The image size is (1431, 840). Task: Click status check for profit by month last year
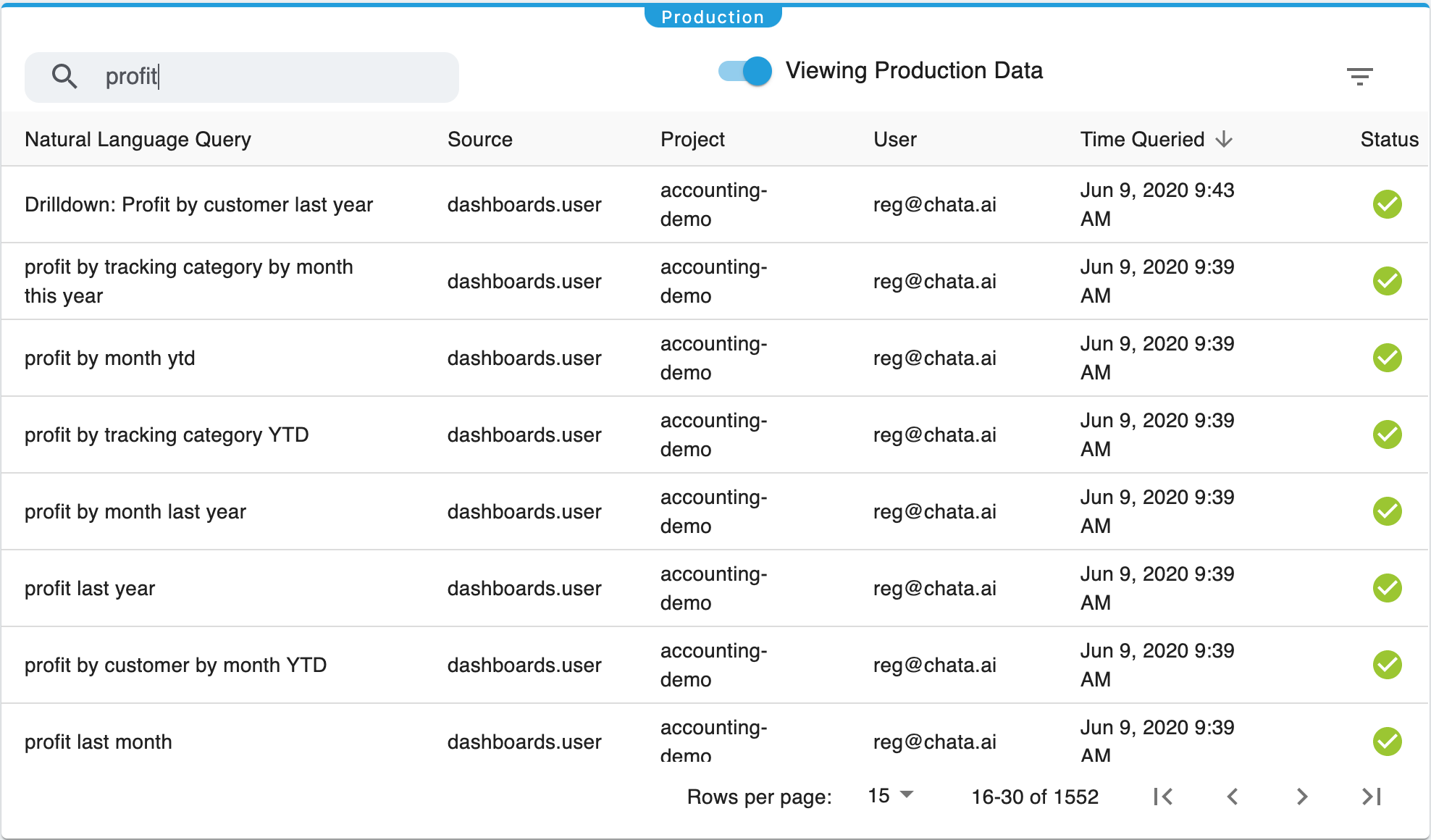coord(1387,511)
